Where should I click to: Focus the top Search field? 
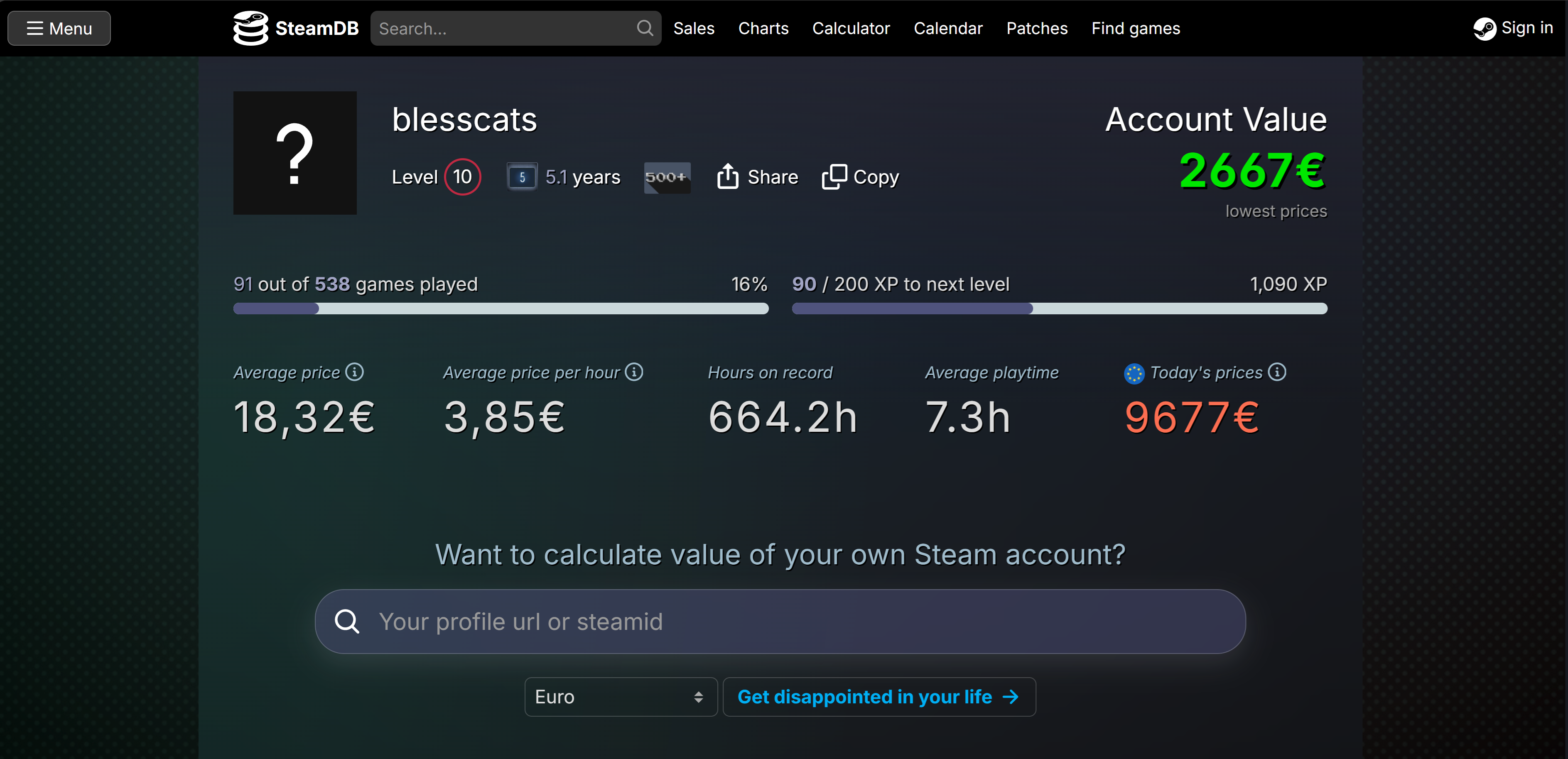click(515, 29)
